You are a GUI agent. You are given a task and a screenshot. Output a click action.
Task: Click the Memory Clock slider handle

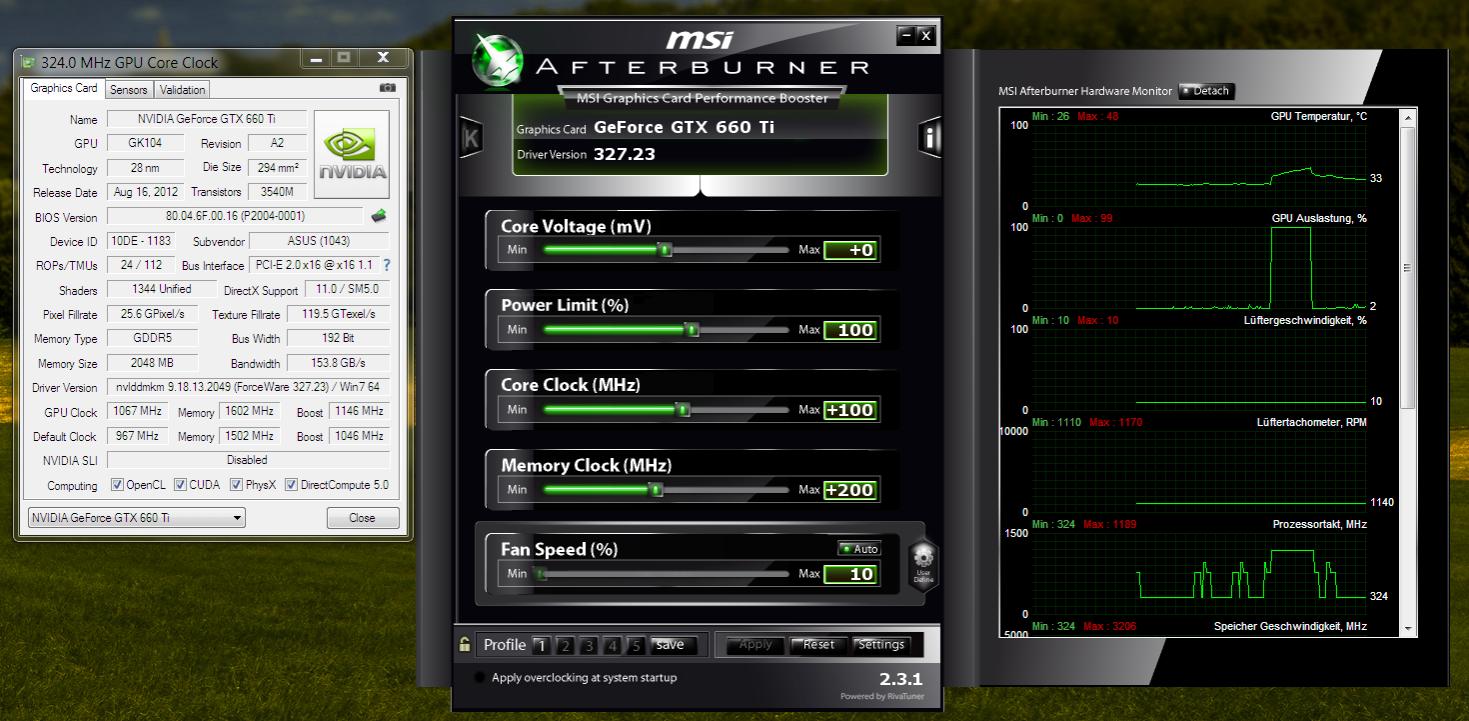click(655, 489)
